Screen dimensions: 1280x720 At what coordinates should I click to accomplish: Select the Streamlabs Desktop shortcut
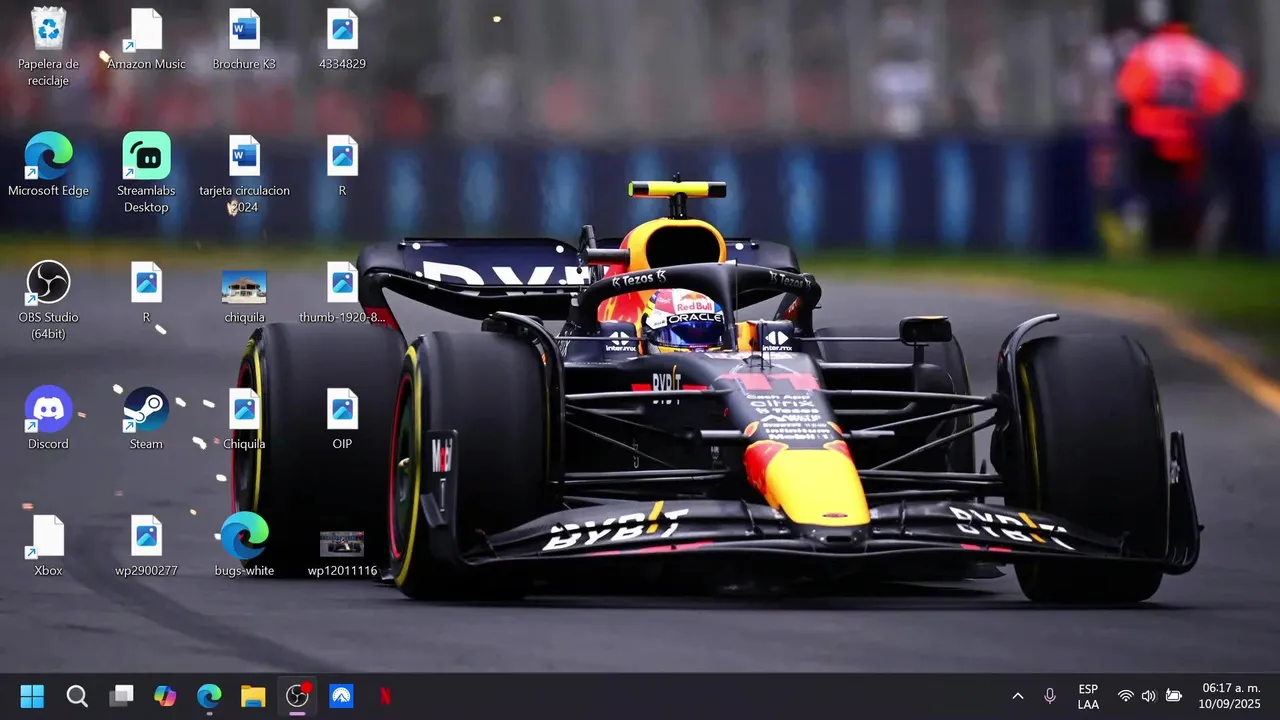coord(146,173)
